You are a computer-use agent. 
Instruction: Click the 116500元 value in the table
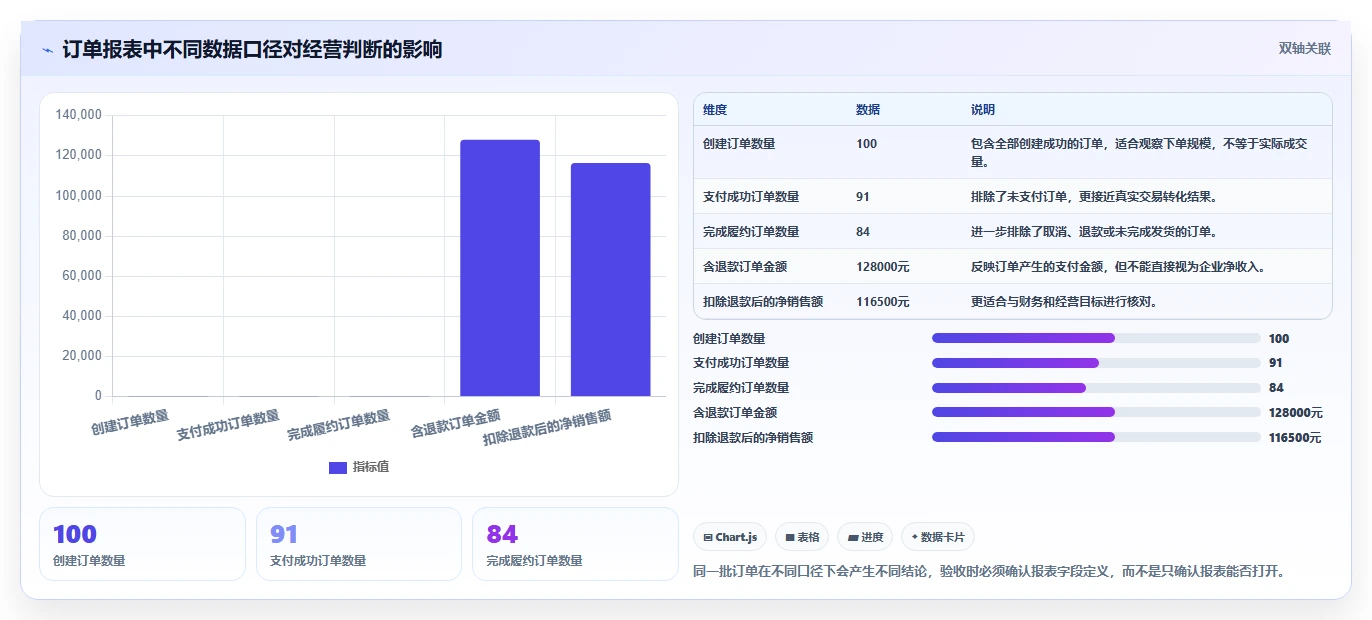point(883,302)
